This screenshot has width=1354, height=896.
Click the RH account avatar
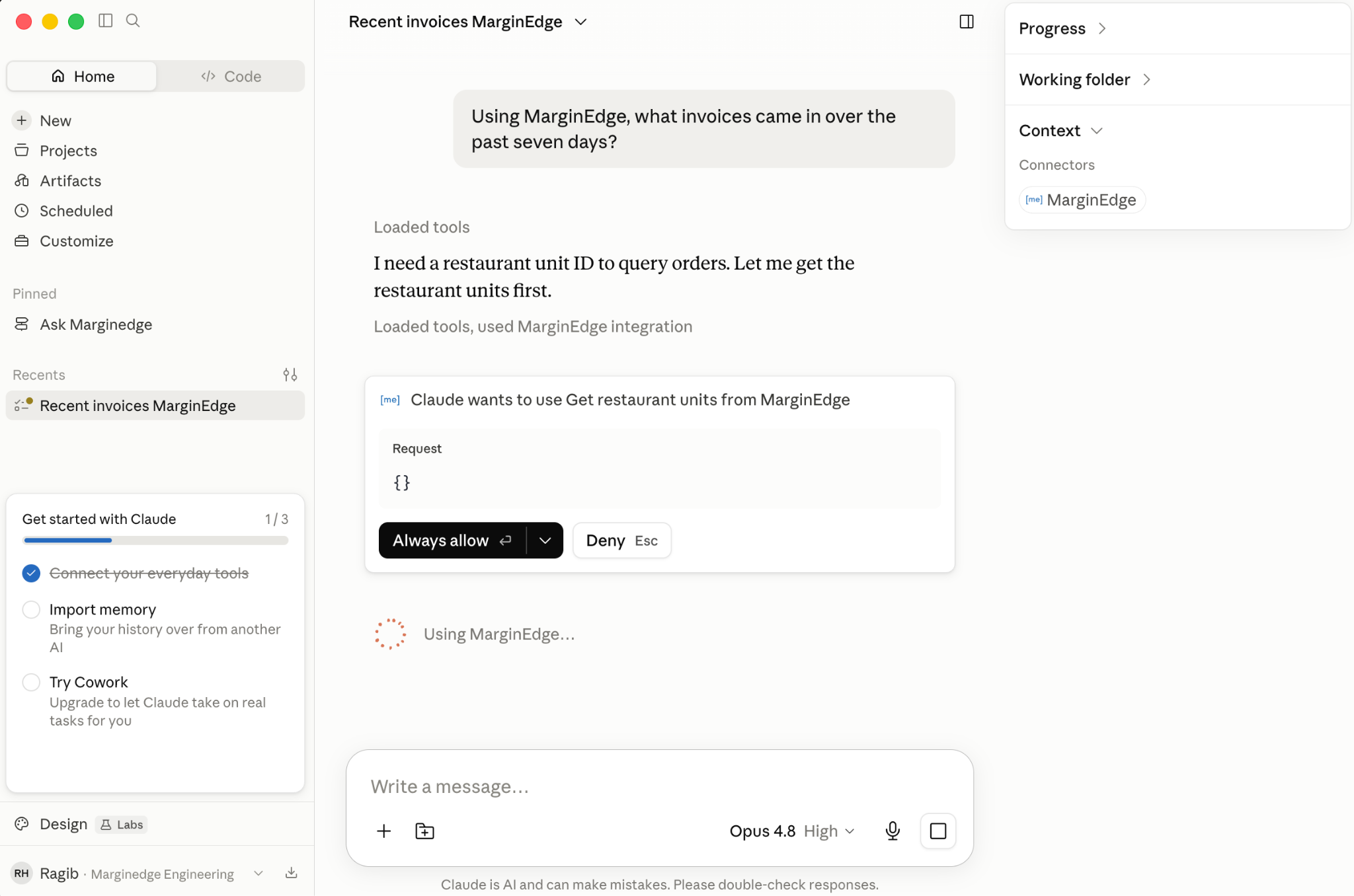[x=22, y=874]
